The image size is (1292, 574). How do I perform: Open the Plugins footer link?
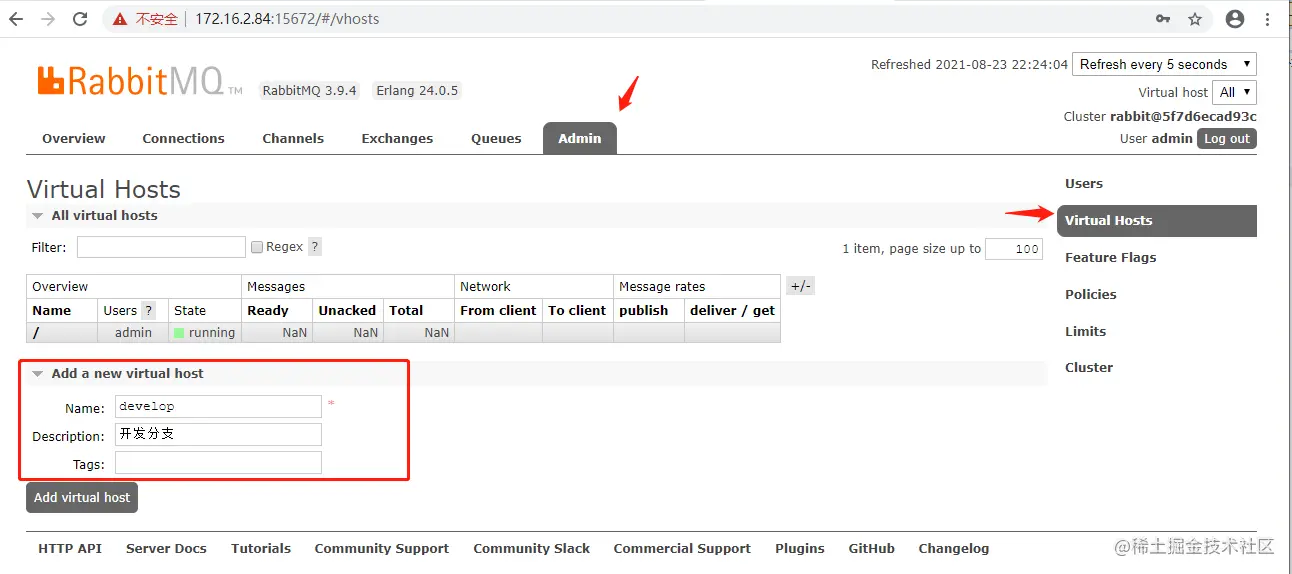[800, 549]
